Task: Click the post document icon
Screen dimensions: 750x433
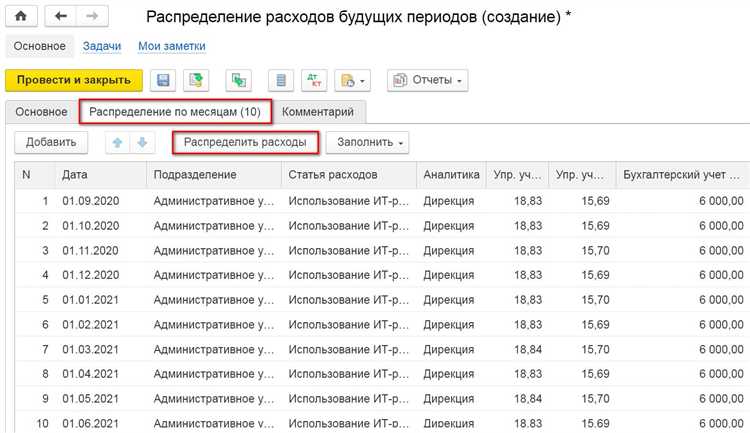Action: point(198,80)
